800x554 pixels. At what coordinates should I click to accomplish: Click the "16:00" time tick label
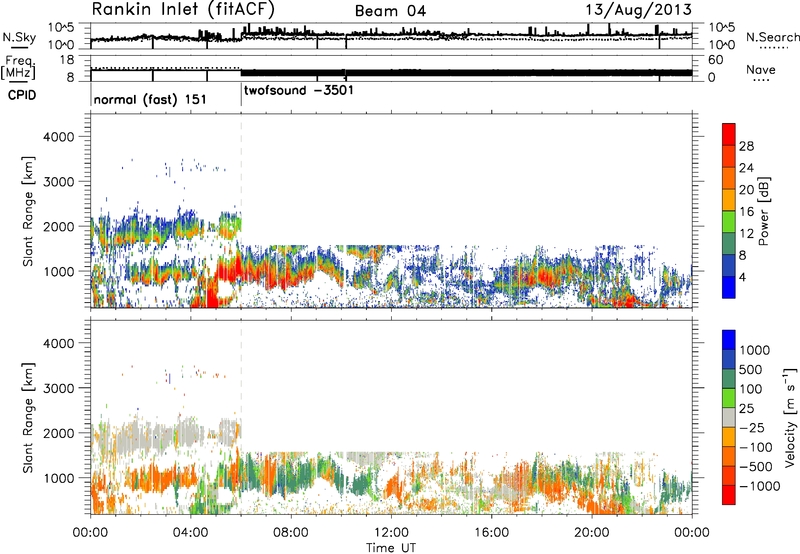(492, 533)
